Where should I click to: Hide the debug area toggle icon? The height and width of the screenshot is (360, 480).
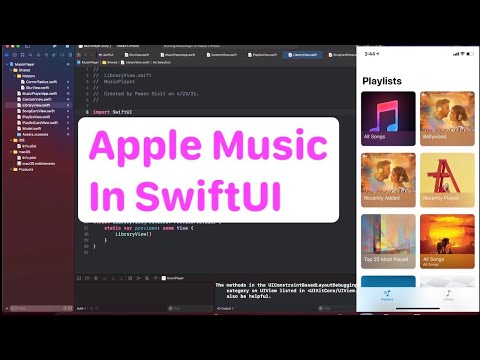(x=79, y=278)
